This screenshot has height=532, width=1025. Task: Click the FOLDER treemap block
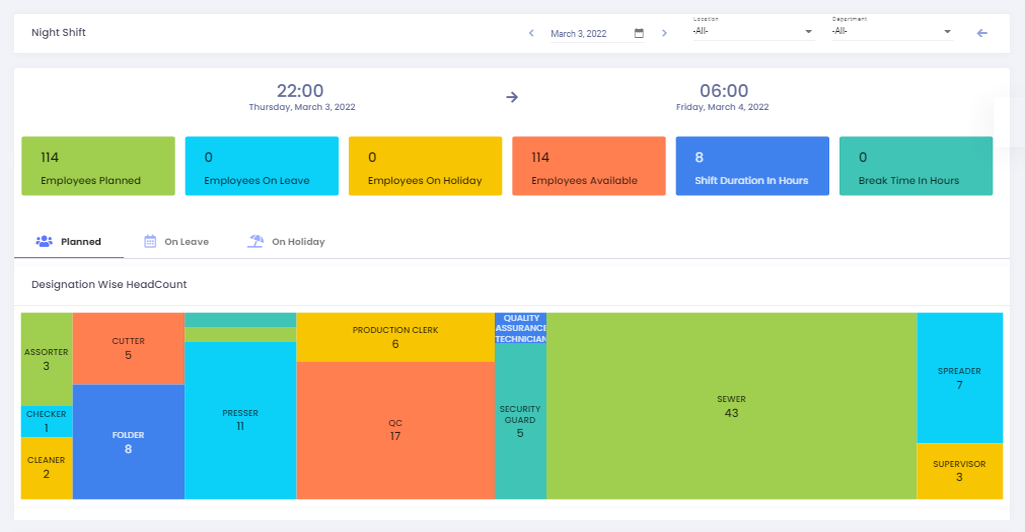(128, 442)
